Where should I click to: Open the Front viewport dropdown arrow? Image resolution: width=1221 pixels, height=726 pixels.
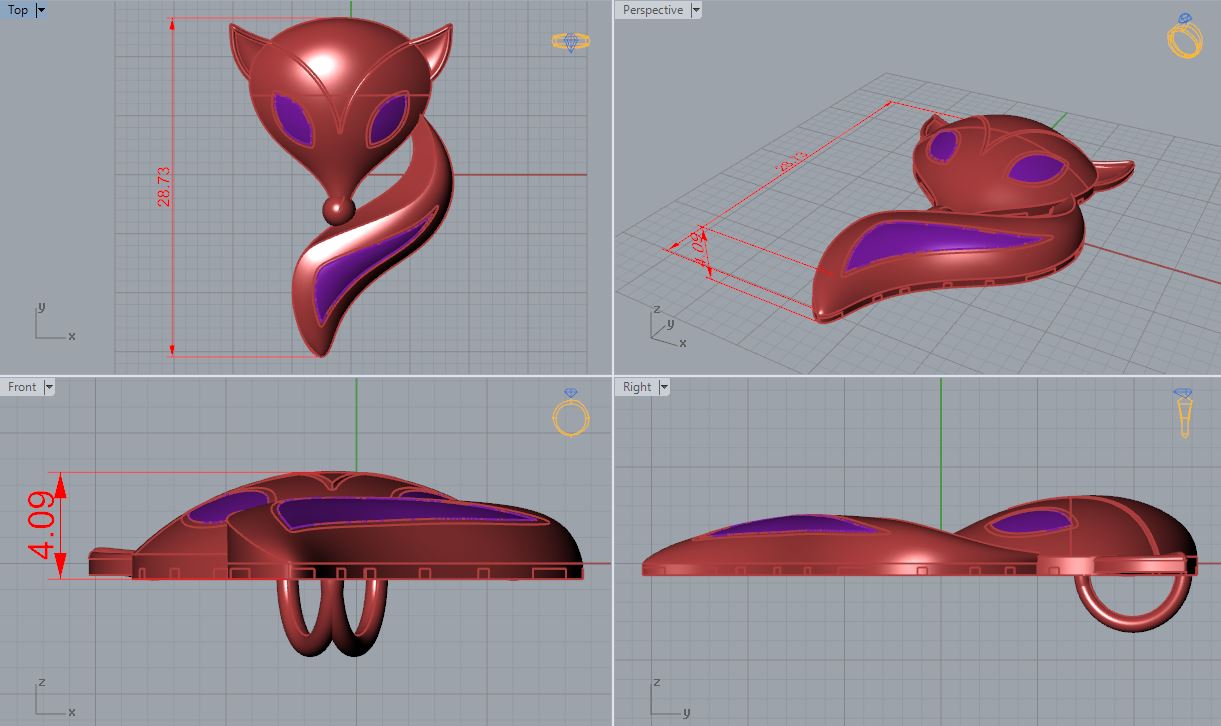tap(49, 387)
